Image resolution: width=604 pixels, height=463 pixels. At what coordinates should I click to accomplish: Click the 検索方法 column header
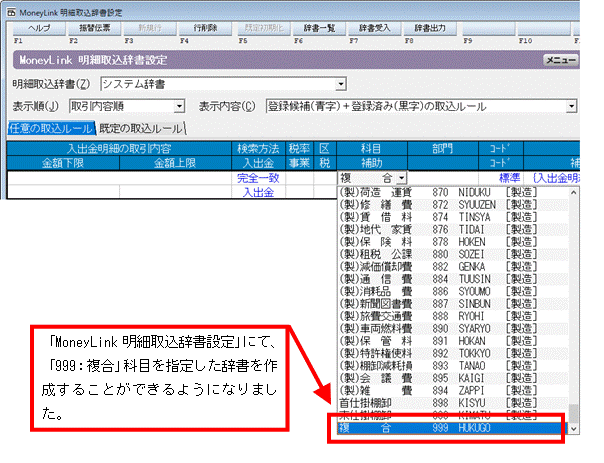(258, 149)
